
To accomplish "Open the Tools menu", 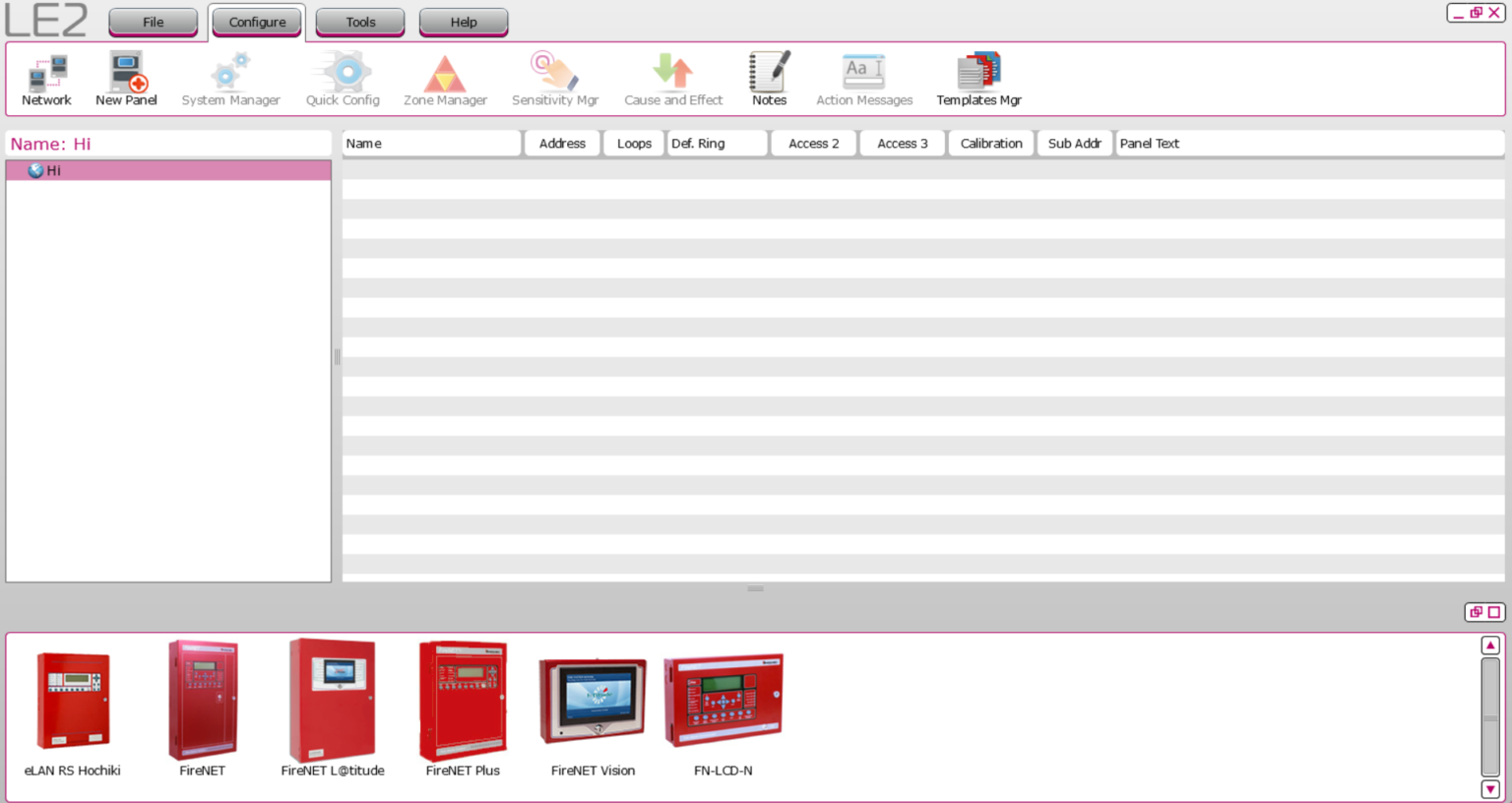I will [359, 21].
